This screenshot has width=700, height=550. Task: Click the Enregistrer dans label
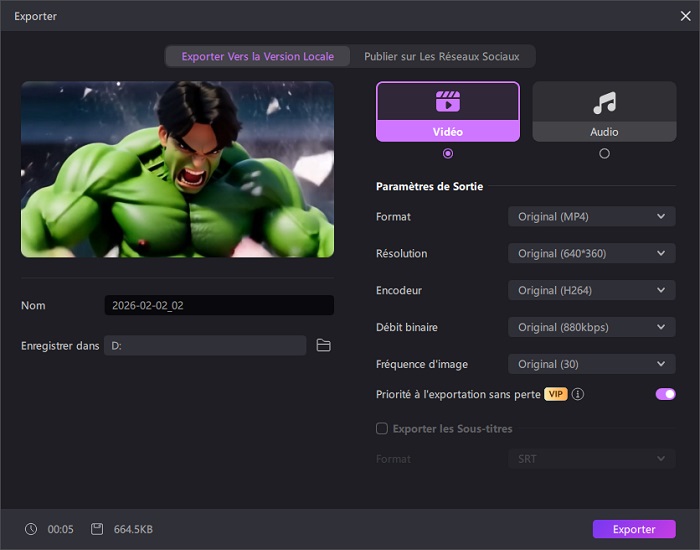[x=60, y=346]
